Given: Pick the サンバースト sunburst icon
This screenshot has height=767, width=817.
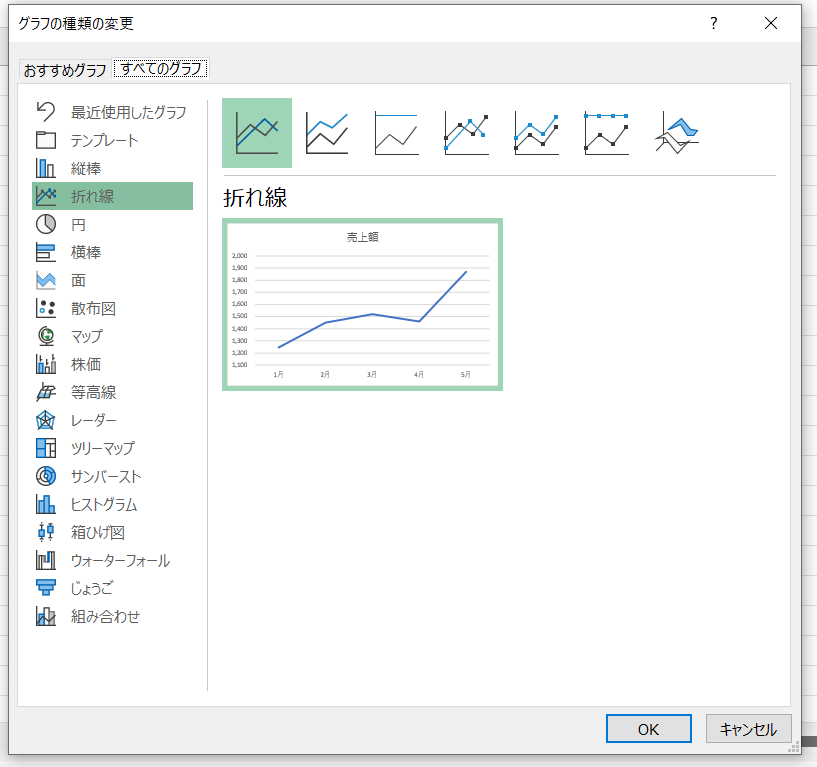Looking at the screenshot, I should pos(46,476).
